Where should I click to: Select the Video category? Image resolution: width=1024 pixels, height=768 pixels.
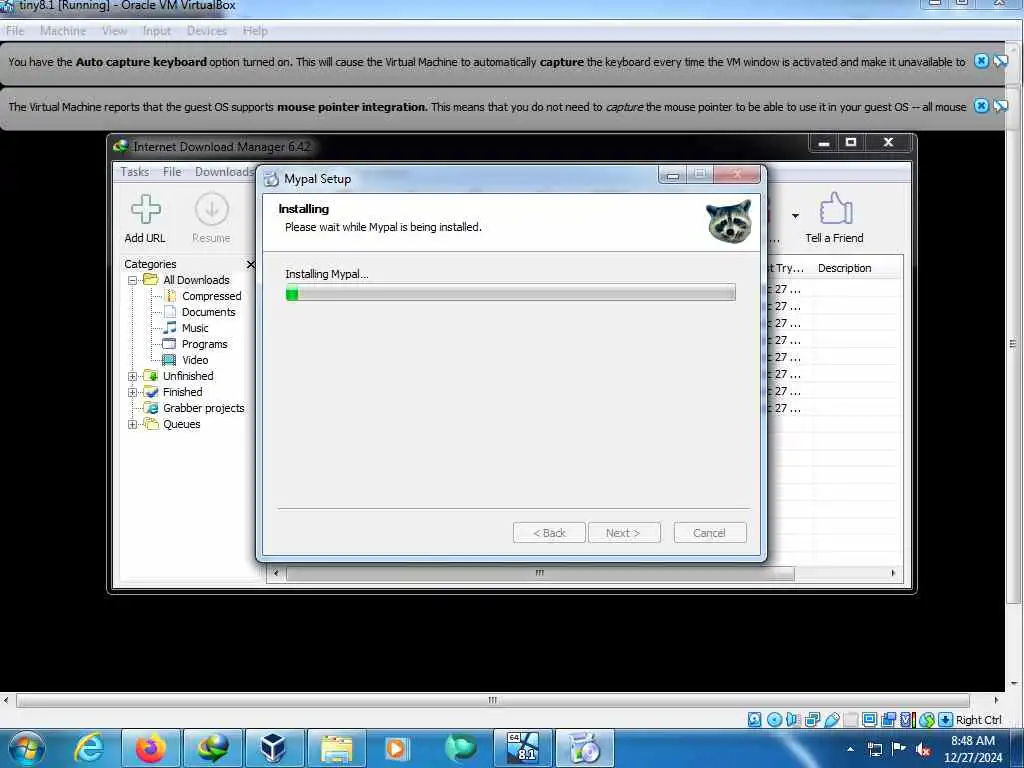pos(195,360)
